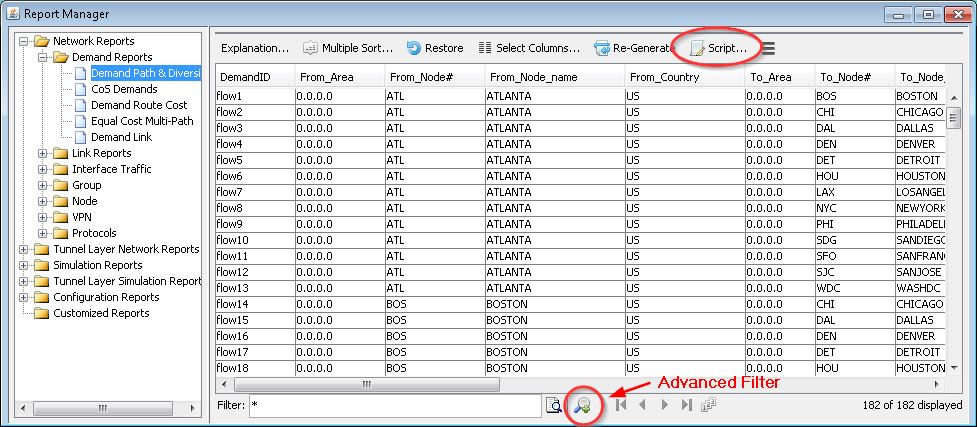Expand the Configuration Reports node

click(24, 297)
